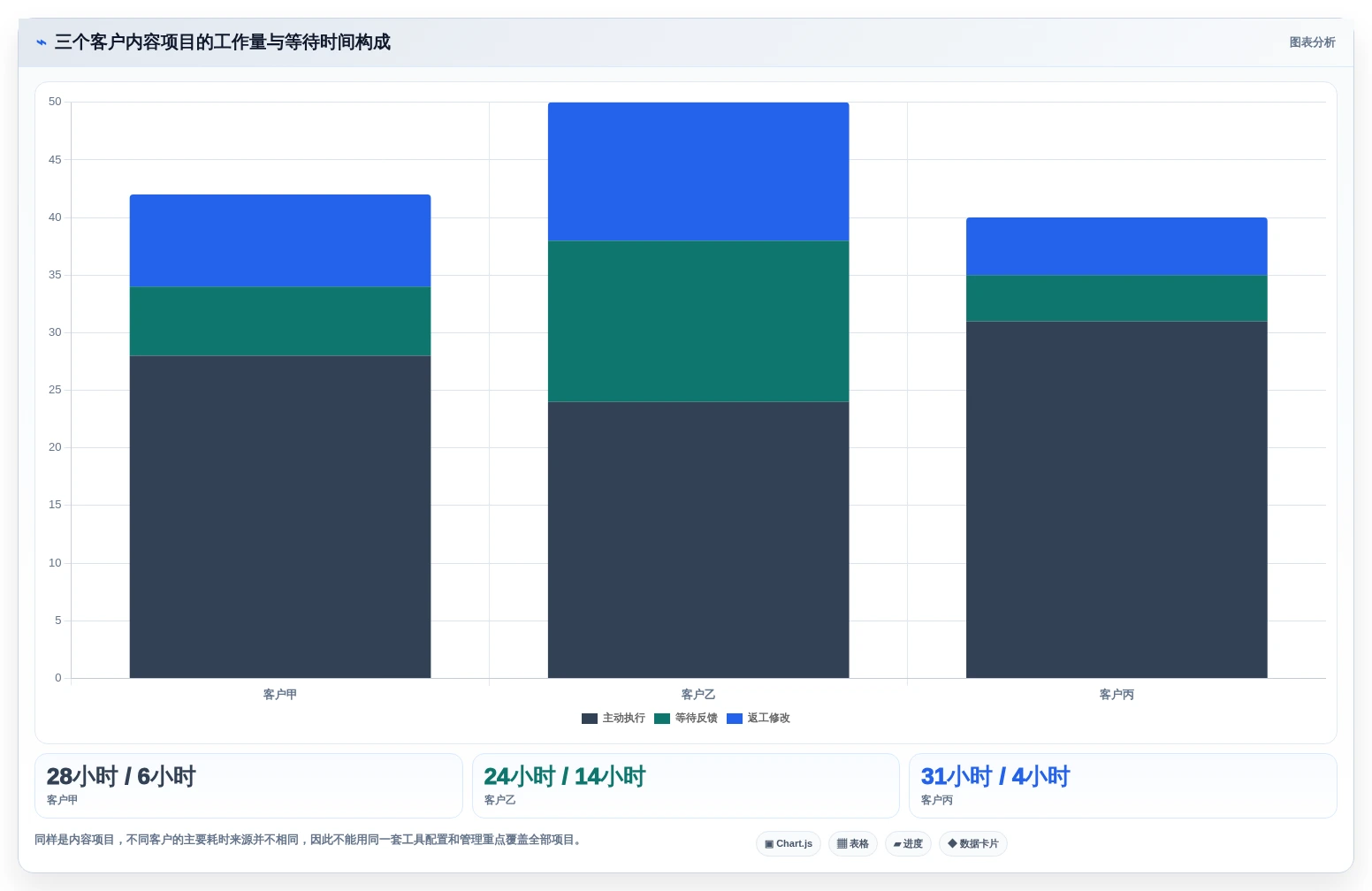
Task: Toggle the 等待反馈 legend color box
Action: click(x=662, y=719)
